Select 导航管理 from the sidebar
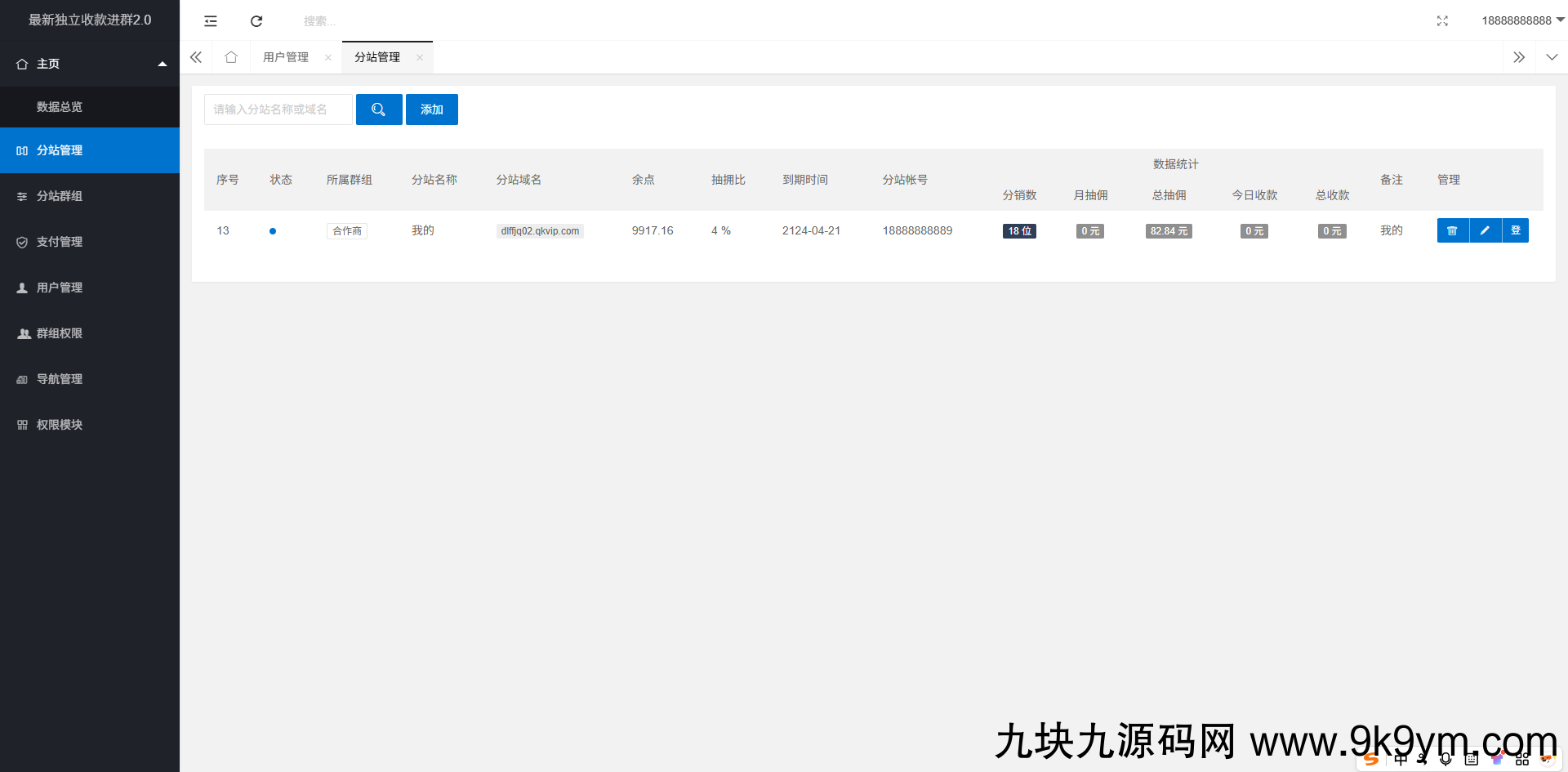The height and width of the screenshot is (772, 1568). pos(59,379)
